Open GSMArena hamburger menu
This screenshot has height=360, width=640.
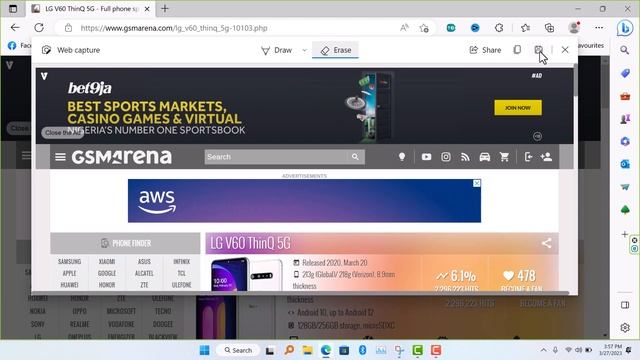click(x=60, y=157)
